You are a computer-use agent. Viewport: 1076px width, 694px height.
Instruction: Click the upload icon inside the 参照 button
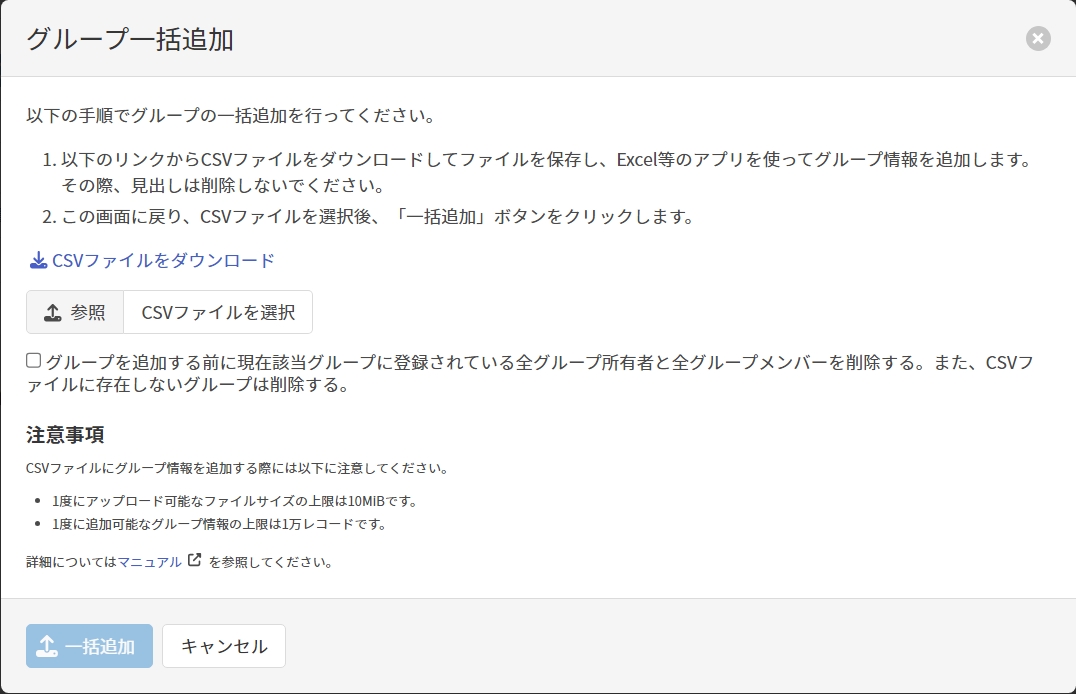click(53, 313)
